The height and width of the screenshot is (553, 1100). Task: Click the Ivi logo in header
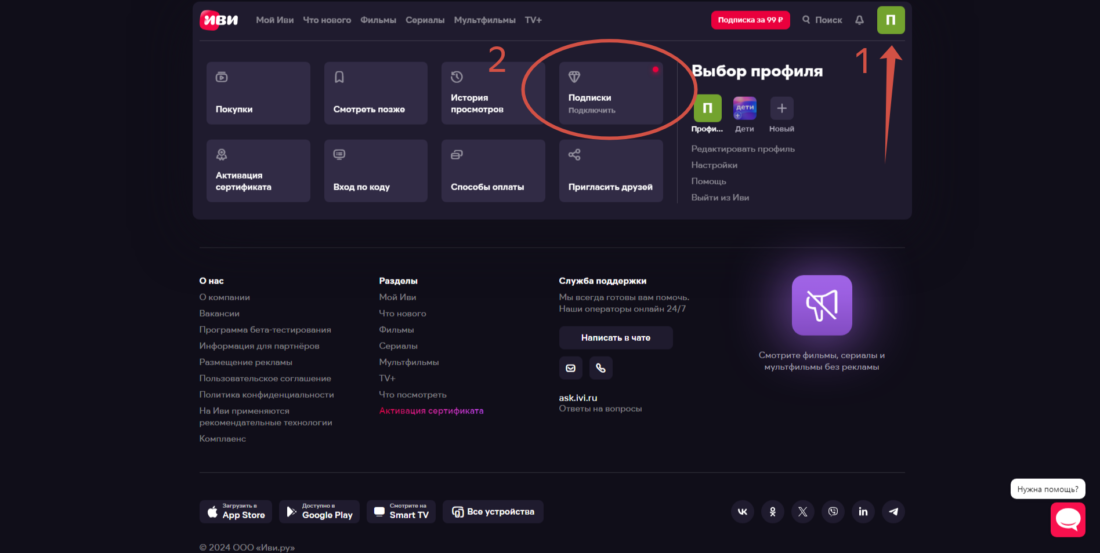point(219,20)
